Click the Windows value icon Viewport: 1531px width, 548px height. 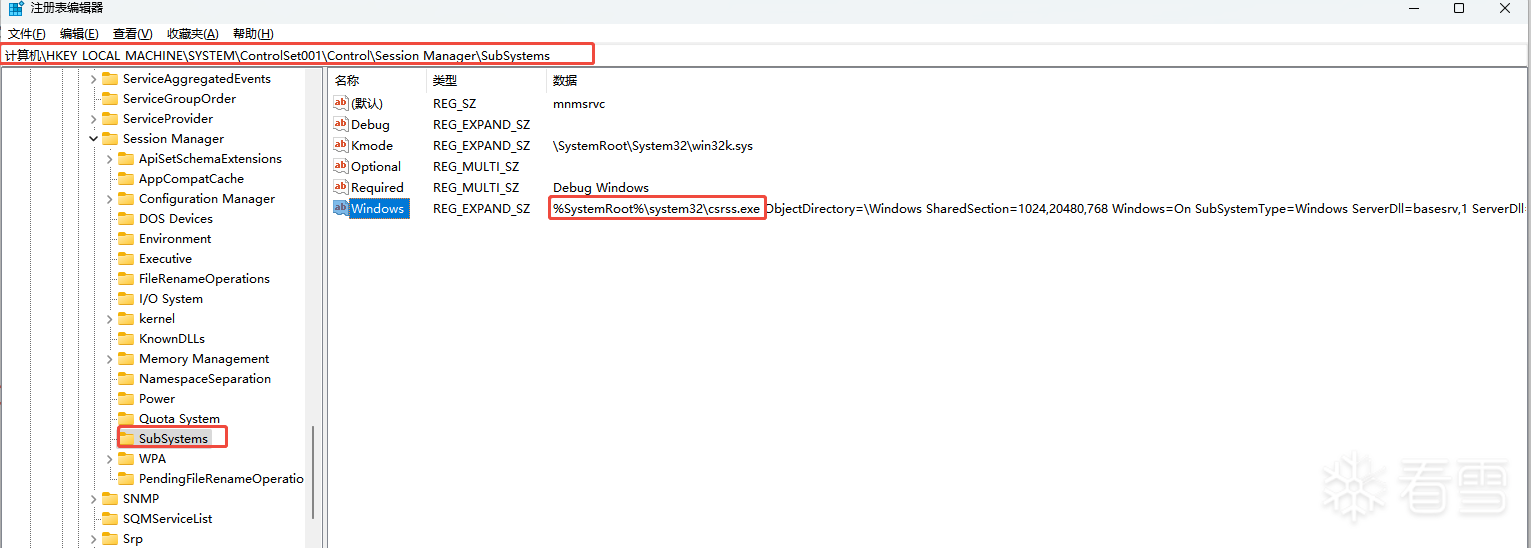point(341,208)
